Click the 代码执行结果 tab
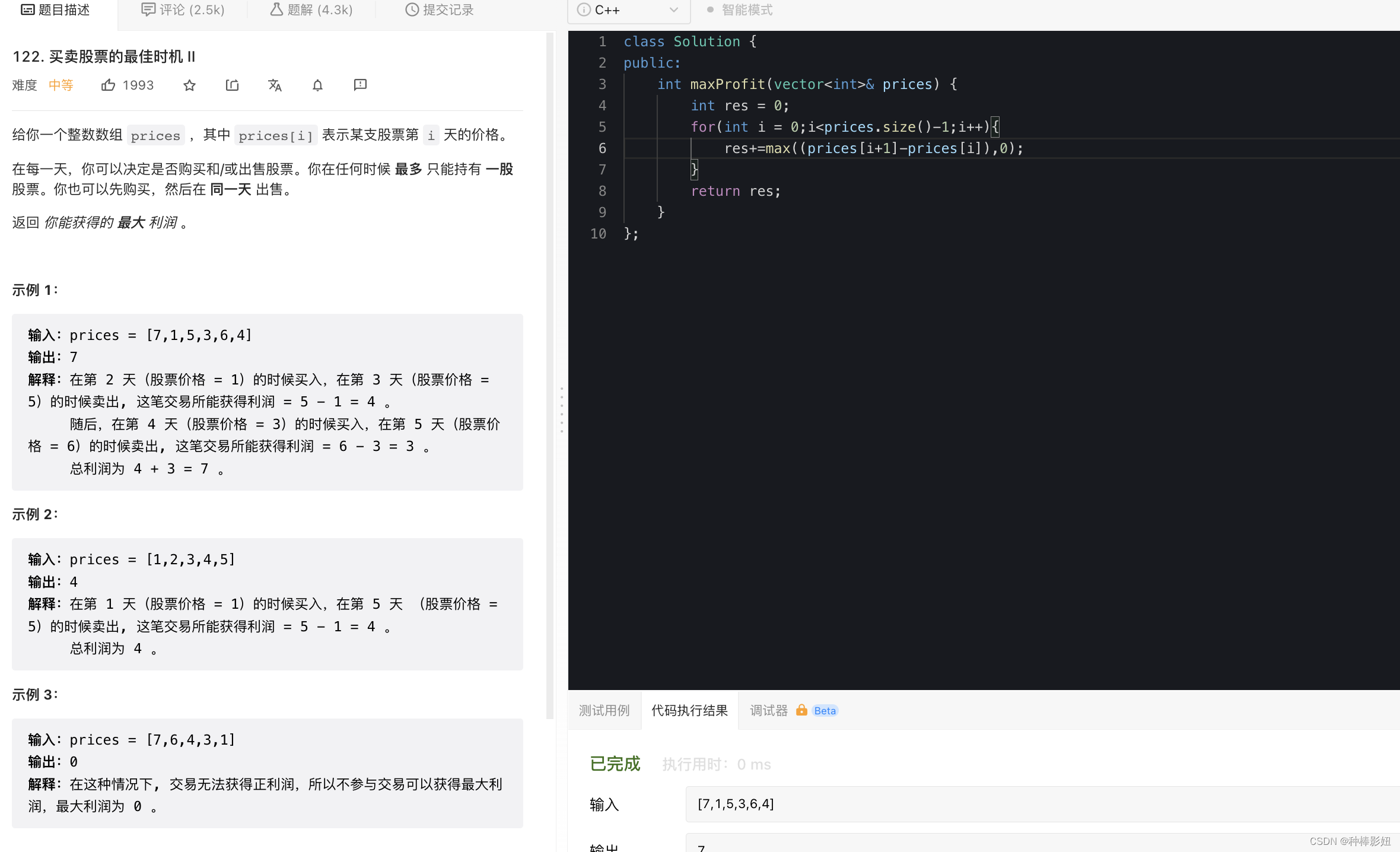The height and width of the screenshot is (852, 1400). [689, 710]
